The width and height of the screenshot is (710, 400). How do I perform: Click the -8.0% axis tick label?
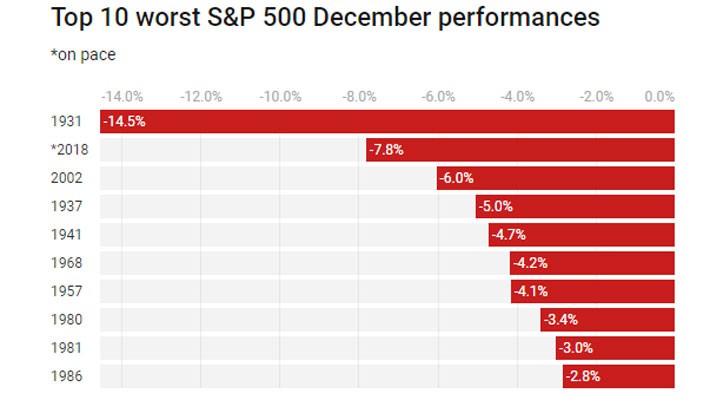coord(359,97)
